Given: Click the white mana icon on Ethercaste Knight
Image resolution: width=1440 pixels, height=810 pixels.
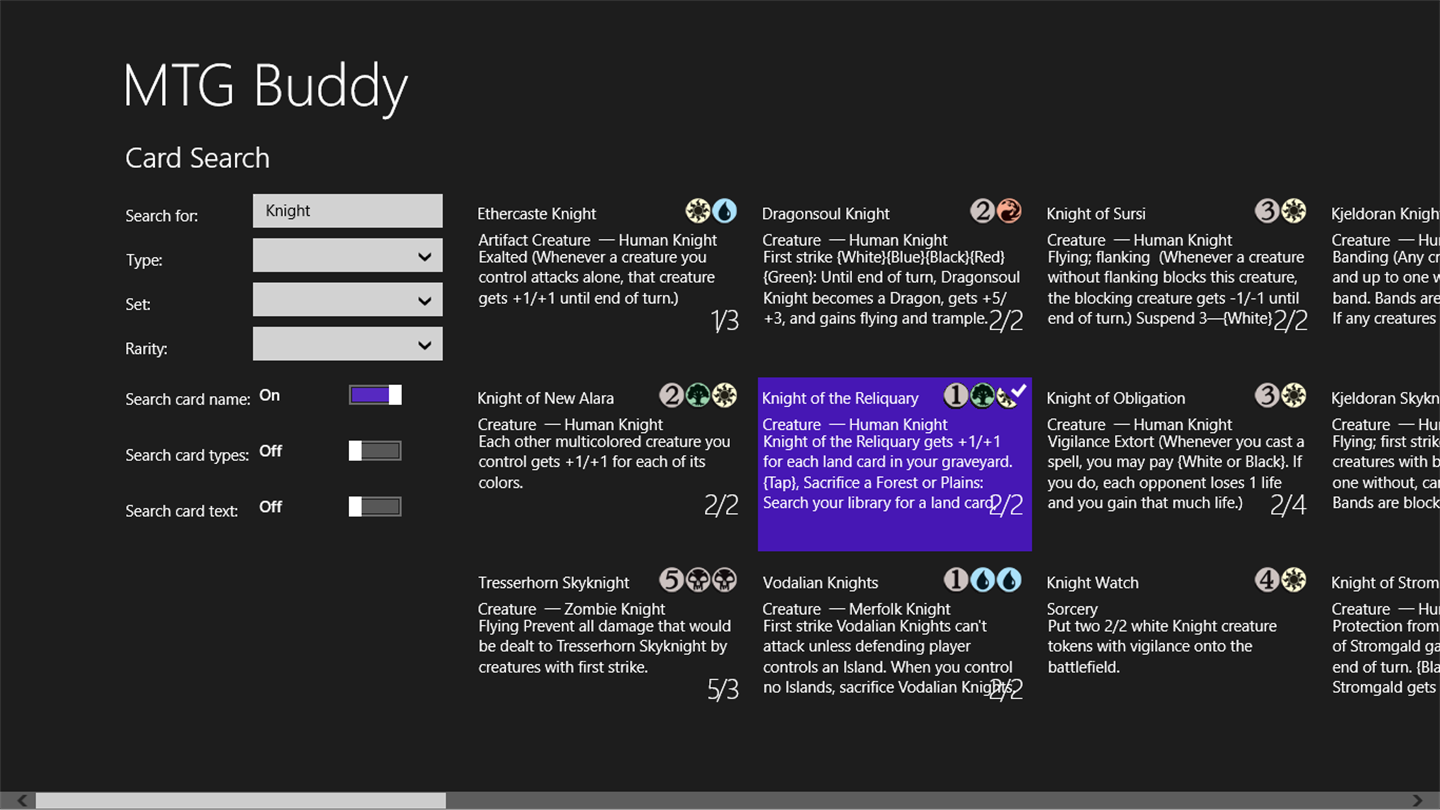Looking at the screenshot, I should pos(698,211).
